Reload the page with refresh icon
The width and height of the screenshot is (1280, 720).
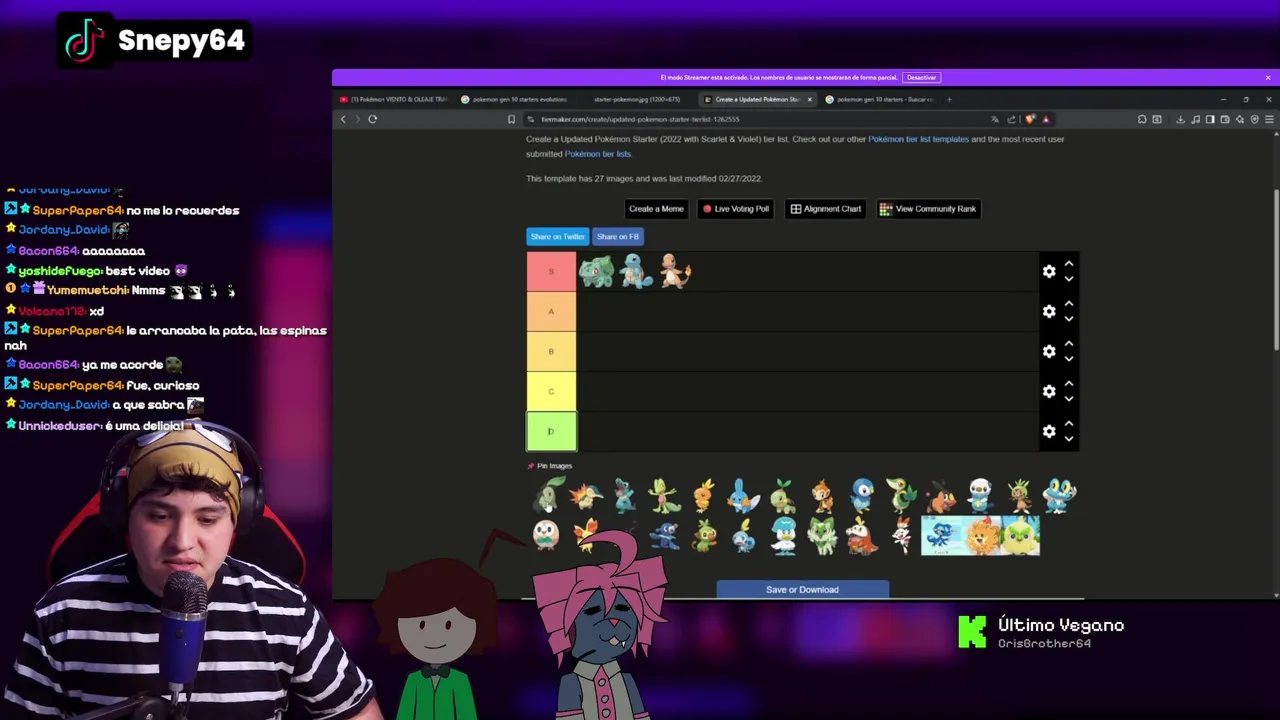pos(372,119)
